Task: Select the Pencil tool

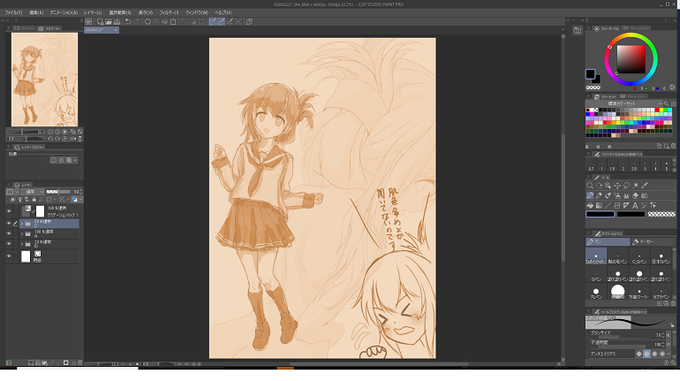Action: pos(599,195)
